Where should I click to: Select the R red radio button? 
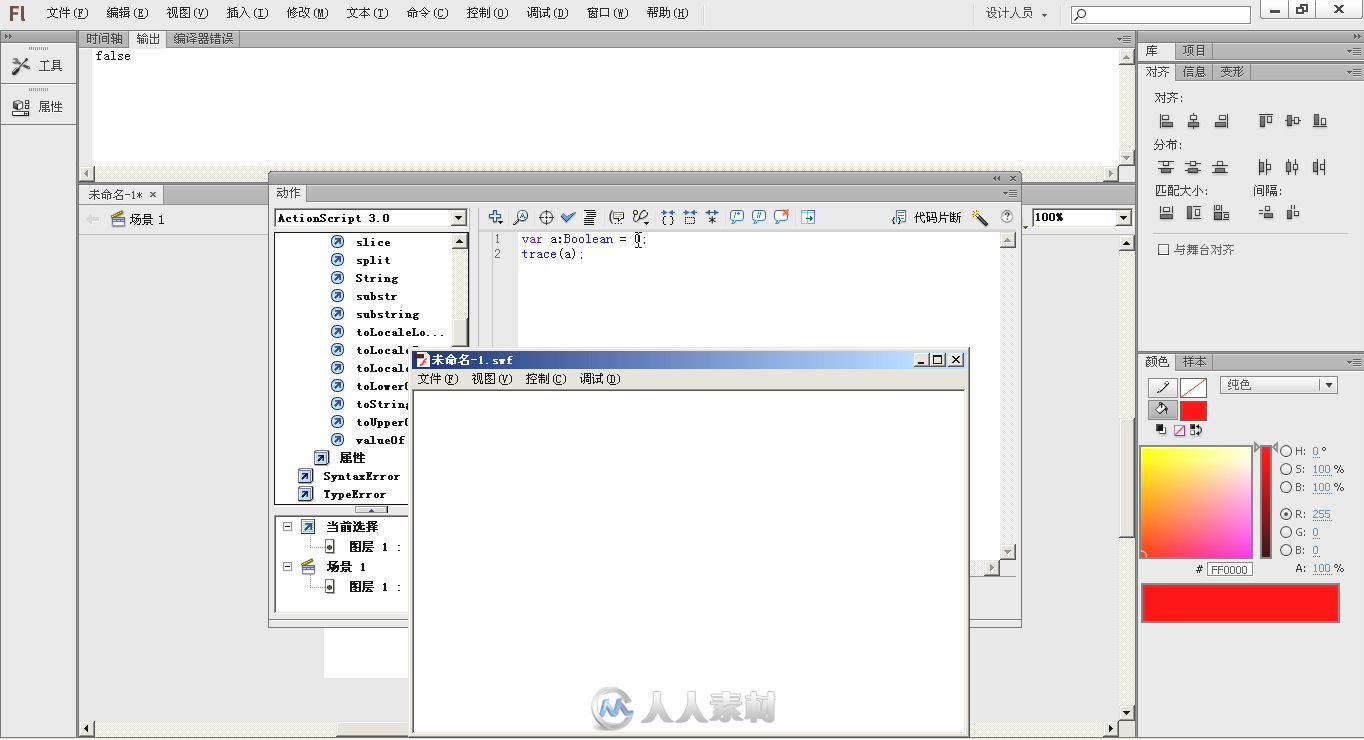pyautogui.click(x=1286, y=514)
